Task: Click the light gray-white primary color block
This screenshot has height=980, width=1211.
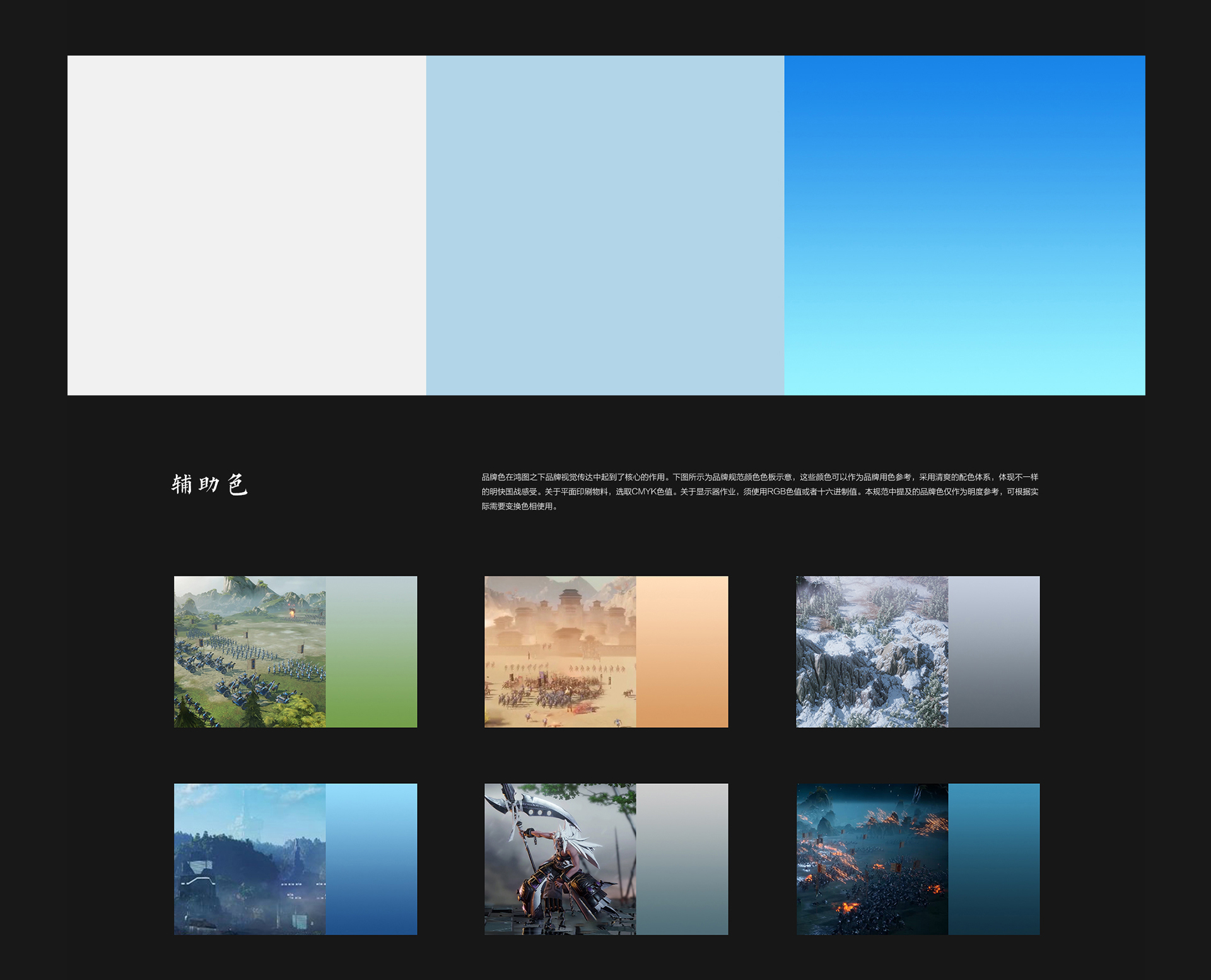Action: click(x=247, y=225)
